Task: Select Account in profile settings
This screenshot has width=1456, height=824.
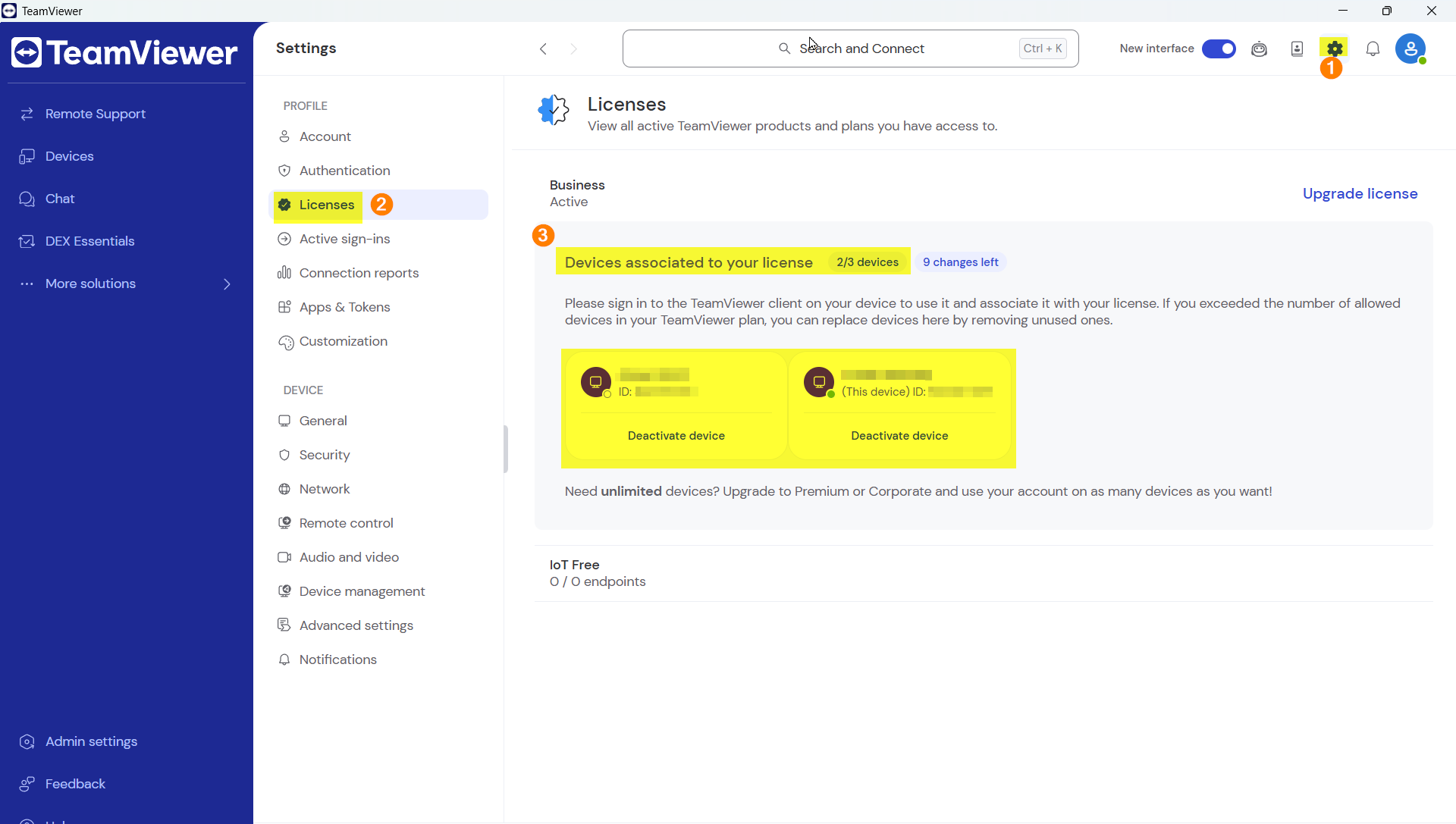Action: click(379, 136)
